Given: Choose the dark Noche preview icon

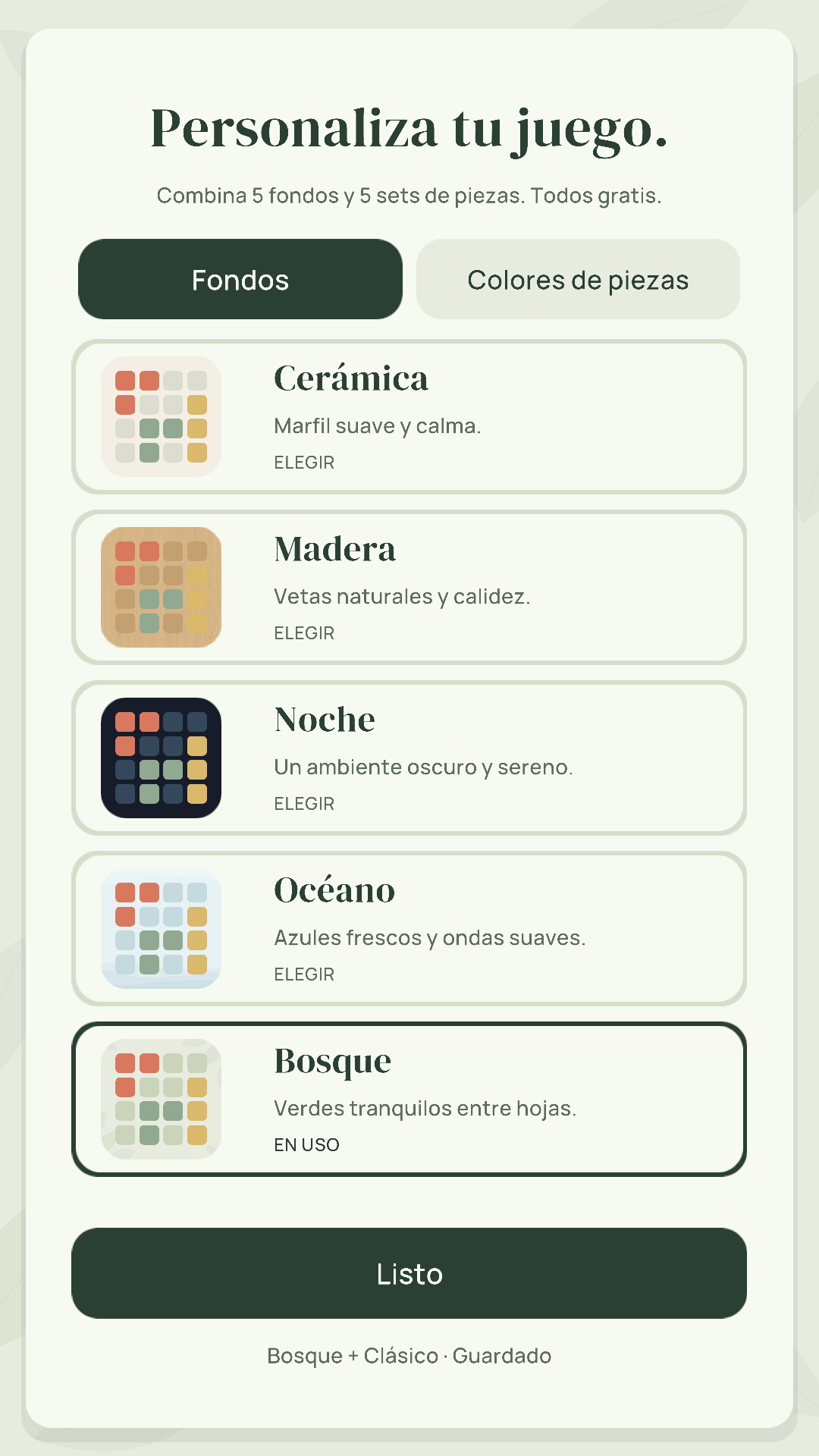Looking at the screenshot, I should coord(161,758).
